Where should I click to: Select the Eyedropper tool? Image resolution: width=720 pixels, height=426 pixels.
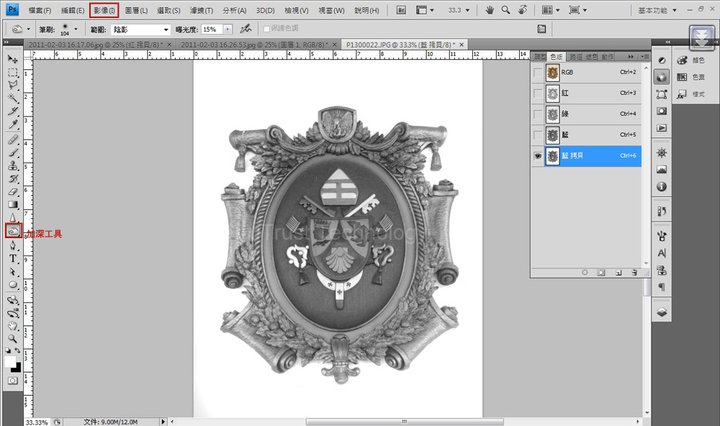(13, 124)
